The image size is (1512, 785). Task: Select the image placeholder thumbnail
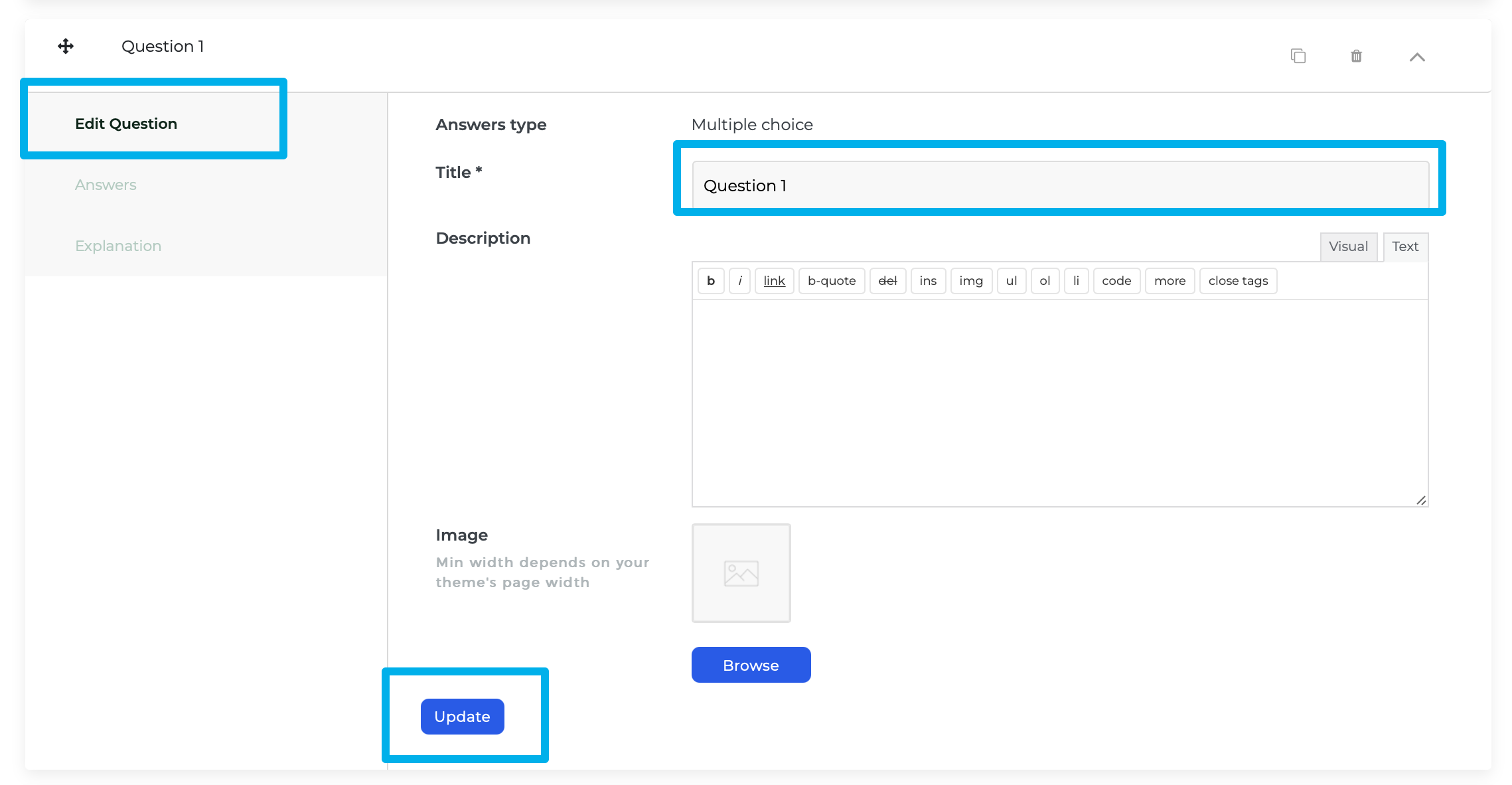tap(741, 572)
